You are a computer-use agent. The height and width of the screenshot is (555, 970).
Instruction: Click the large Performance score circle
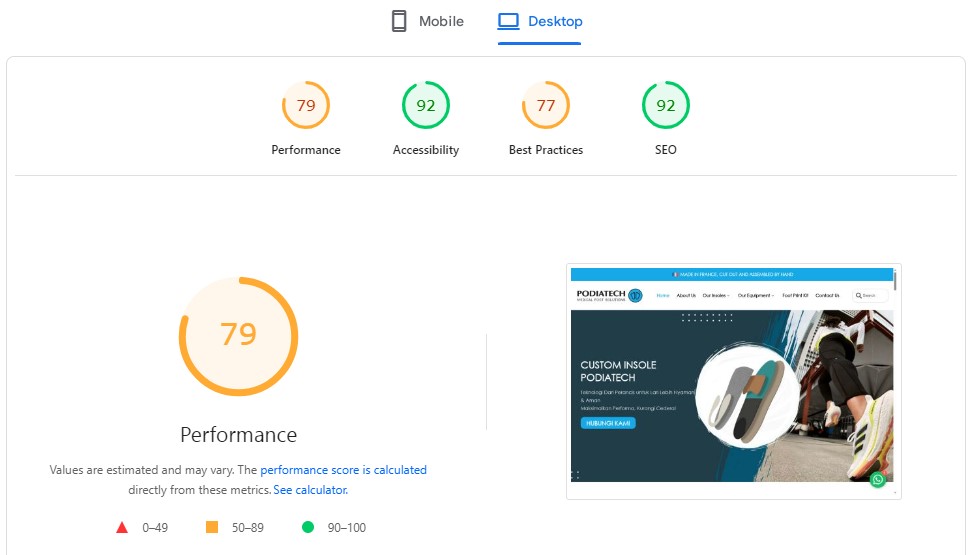tap(238, 335)
